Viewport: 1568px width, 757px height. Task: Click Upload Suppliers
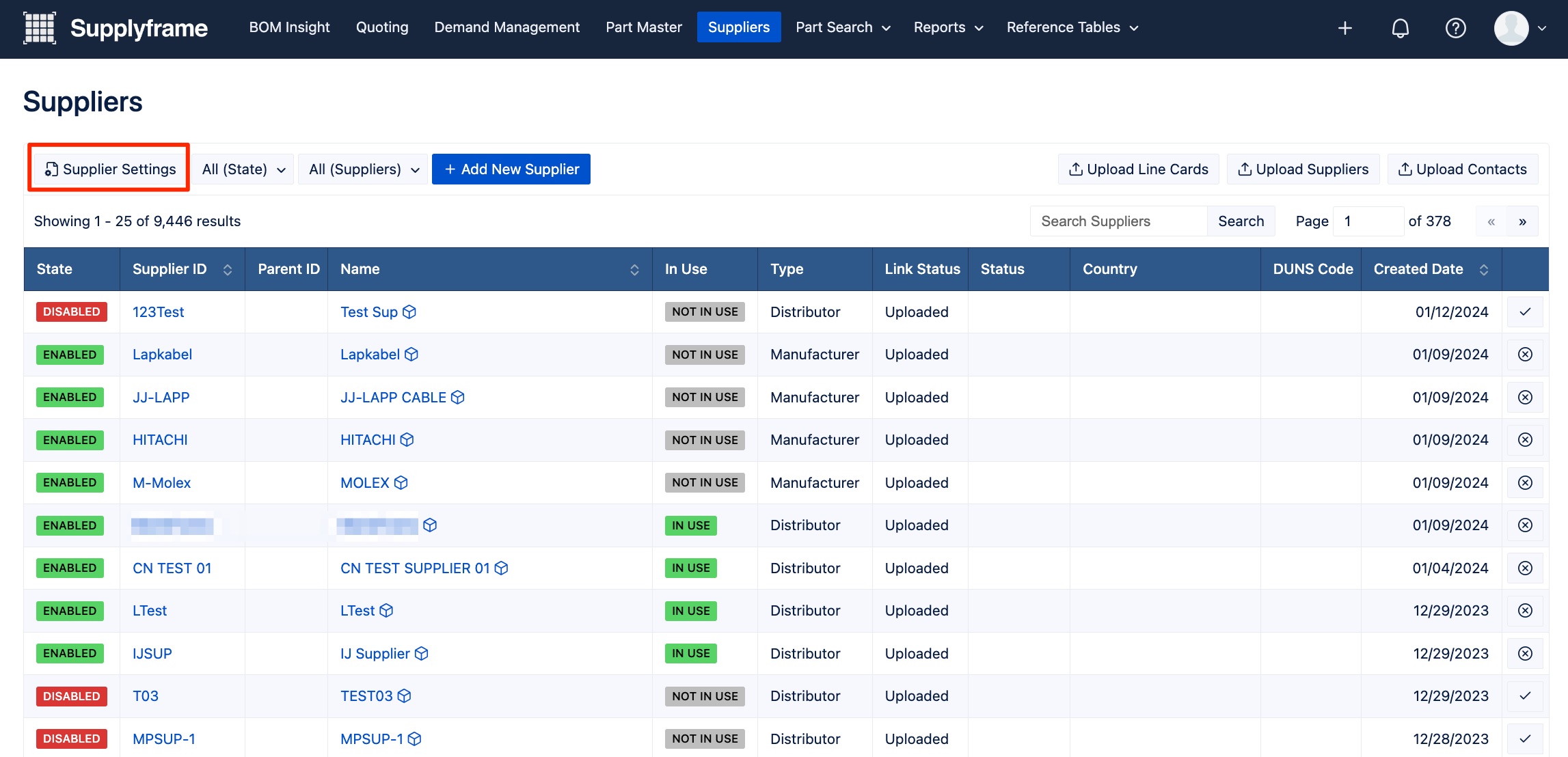(1303, 169)
